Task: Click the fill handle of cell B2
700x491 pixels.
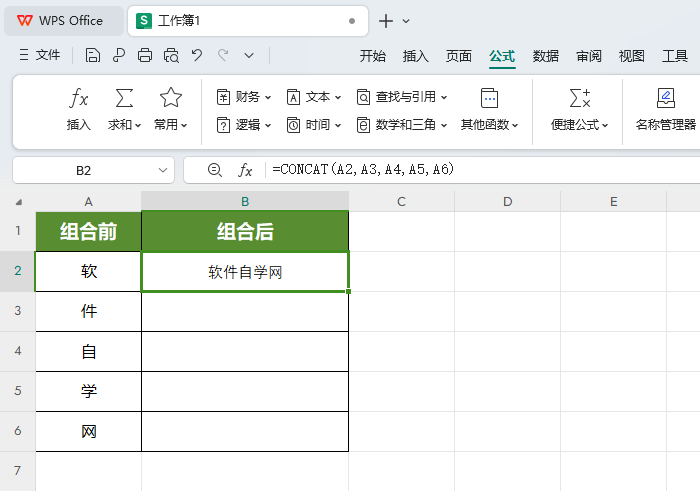Action: coord(348,291)
